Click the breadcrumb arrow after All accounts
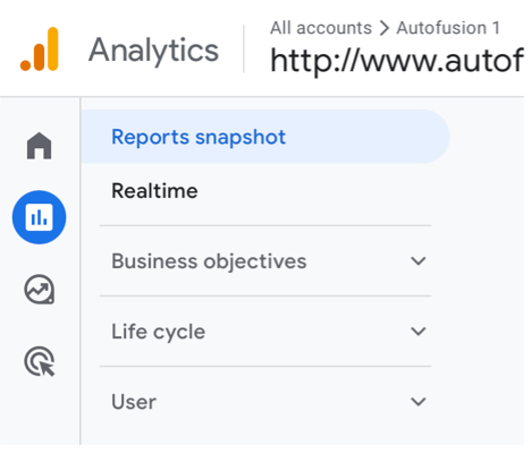The image size is (528, 449). pos(384,28)
